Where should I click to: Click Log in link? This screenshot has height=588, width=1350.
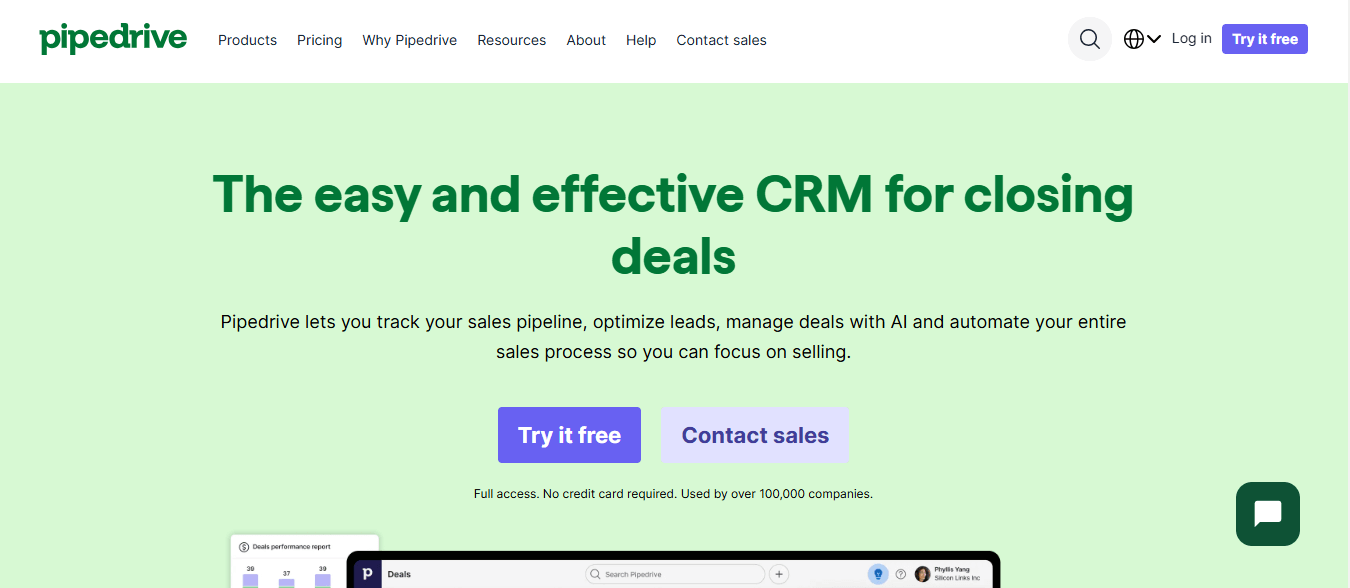pos(1192,38)
